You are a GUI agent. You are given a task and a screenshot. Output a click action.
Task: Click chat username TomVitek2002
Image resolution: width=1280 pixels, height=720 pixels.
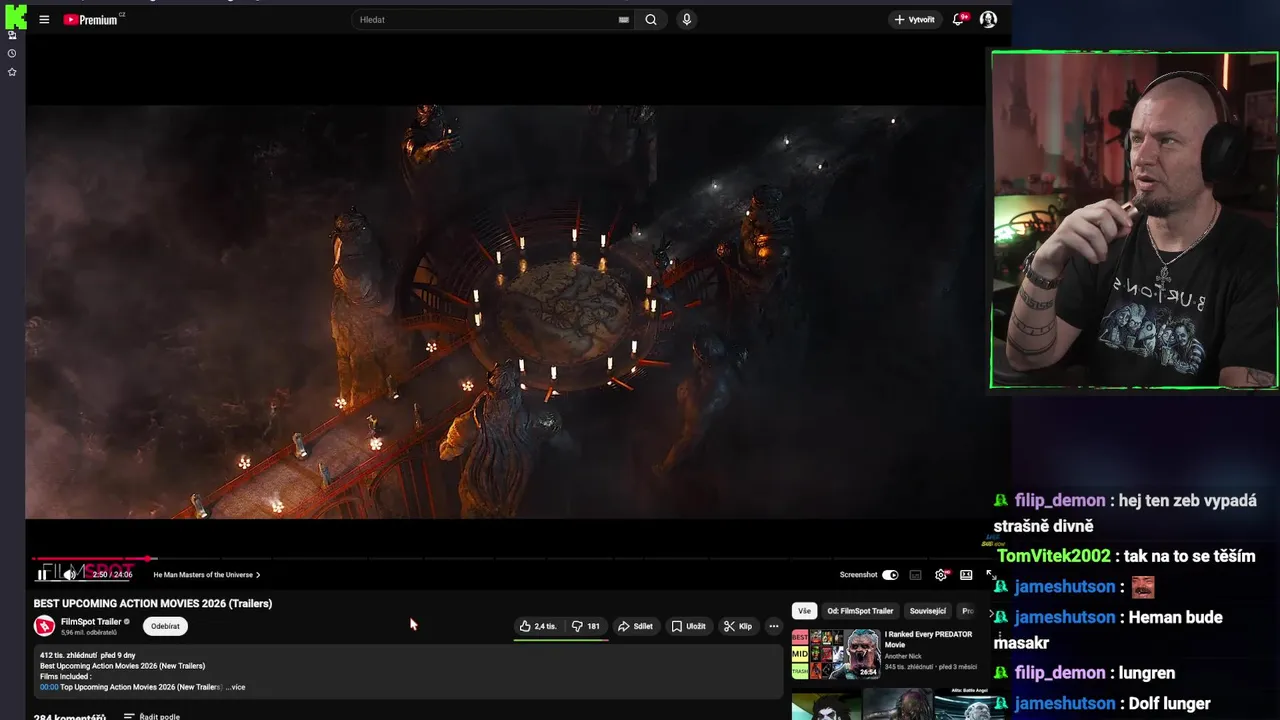(1053, 556)
